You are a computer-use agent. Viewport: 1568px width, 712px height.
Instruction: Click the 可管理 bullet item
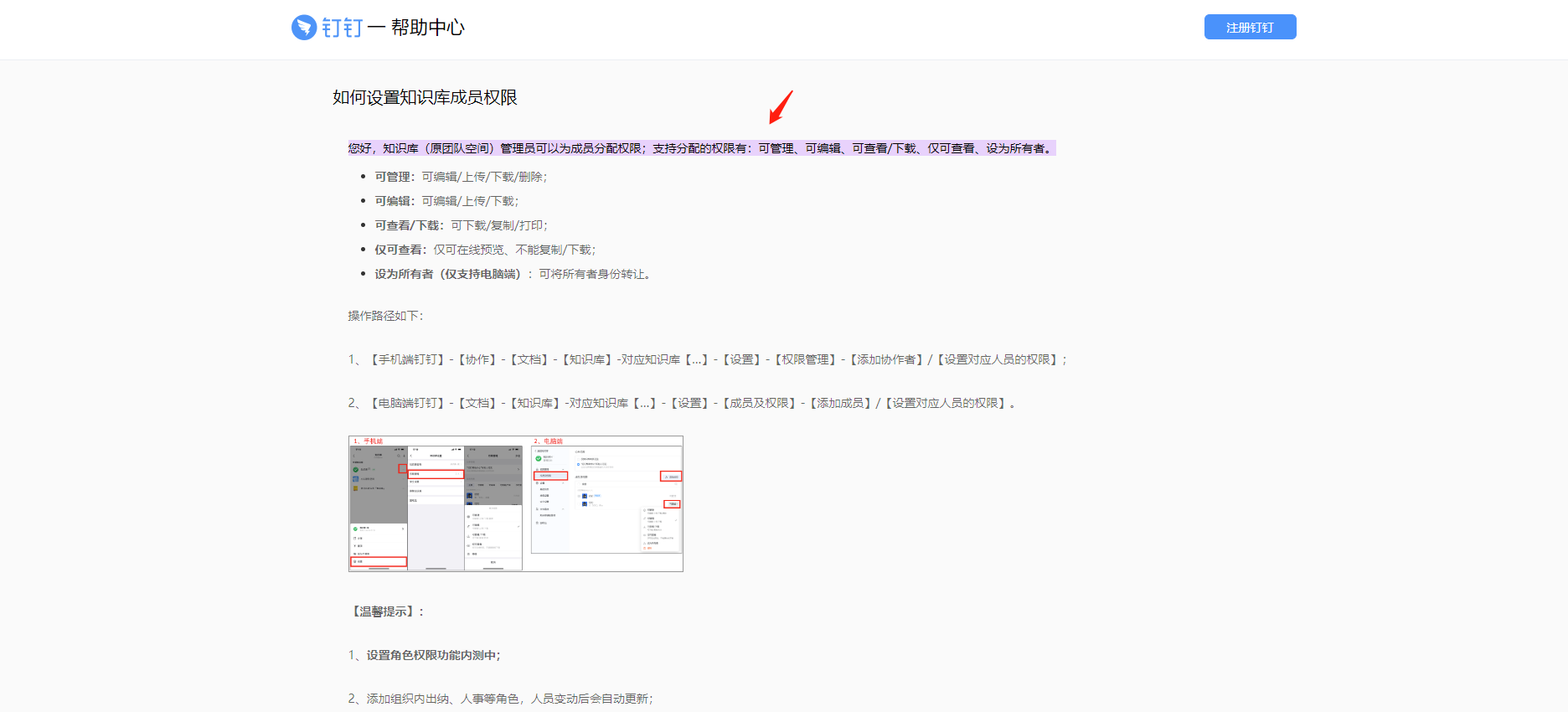[x=461, y=177]
